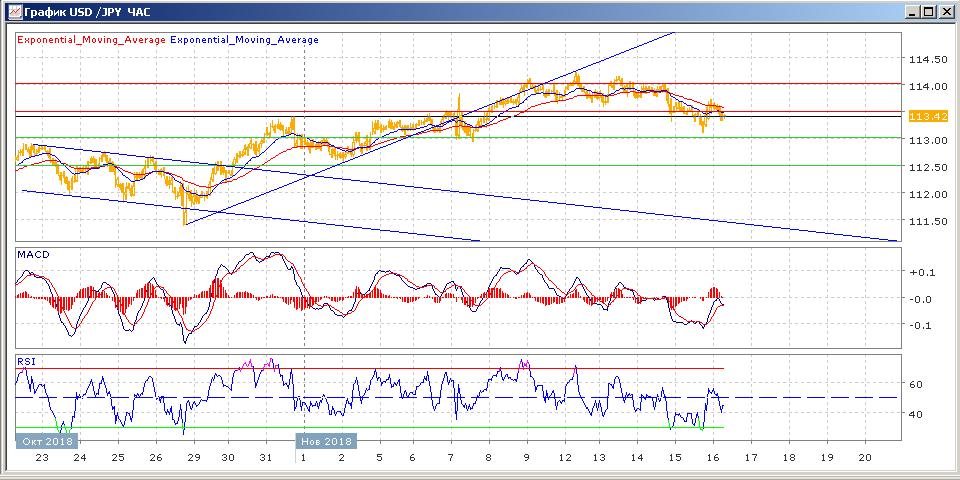Image resolution: width=960 pixels, height=480 pixels.
Task: Click date label 6 on time axis
Action: [x=413, y=458]
